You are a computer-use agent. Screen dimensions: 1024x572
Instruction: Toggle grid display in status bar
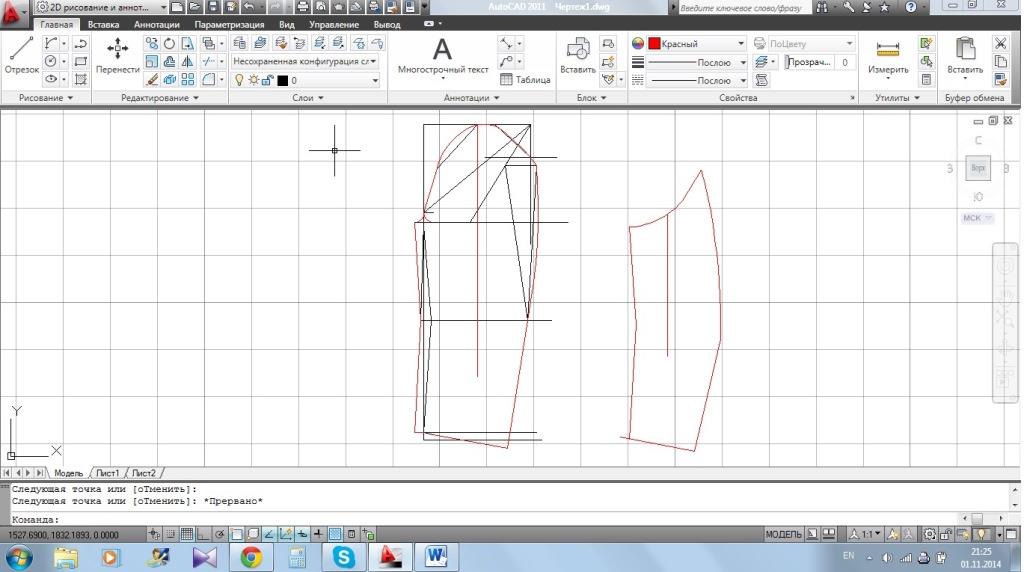[x=187, y=535]
